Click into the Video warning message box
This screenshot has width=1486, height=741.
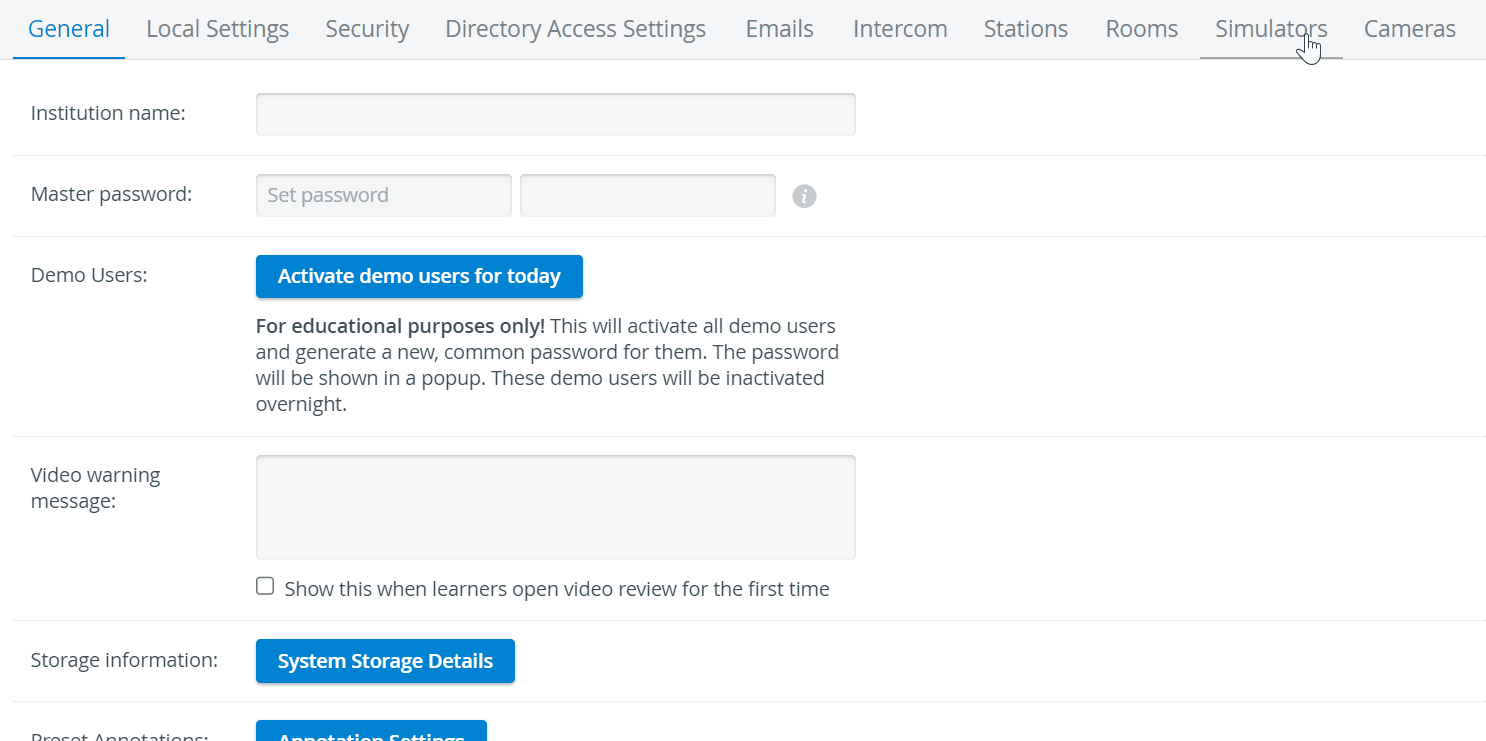(x=556, y=507)
